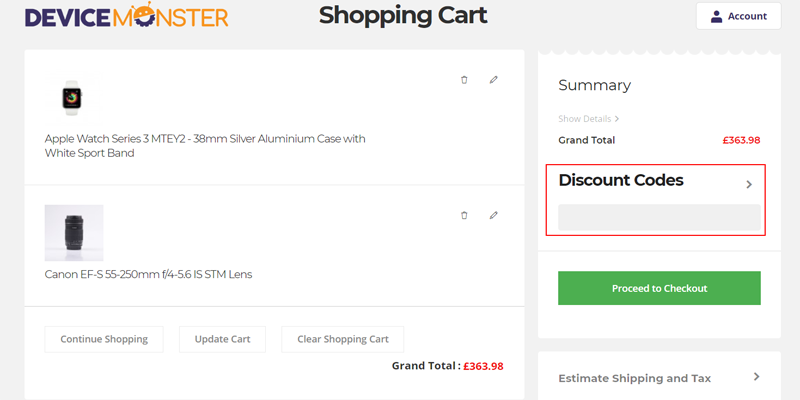Image resolution: width=800 pixels, height=400 pixels.
Task: Clear Shopping Cart contents
Action: (342, 339)
